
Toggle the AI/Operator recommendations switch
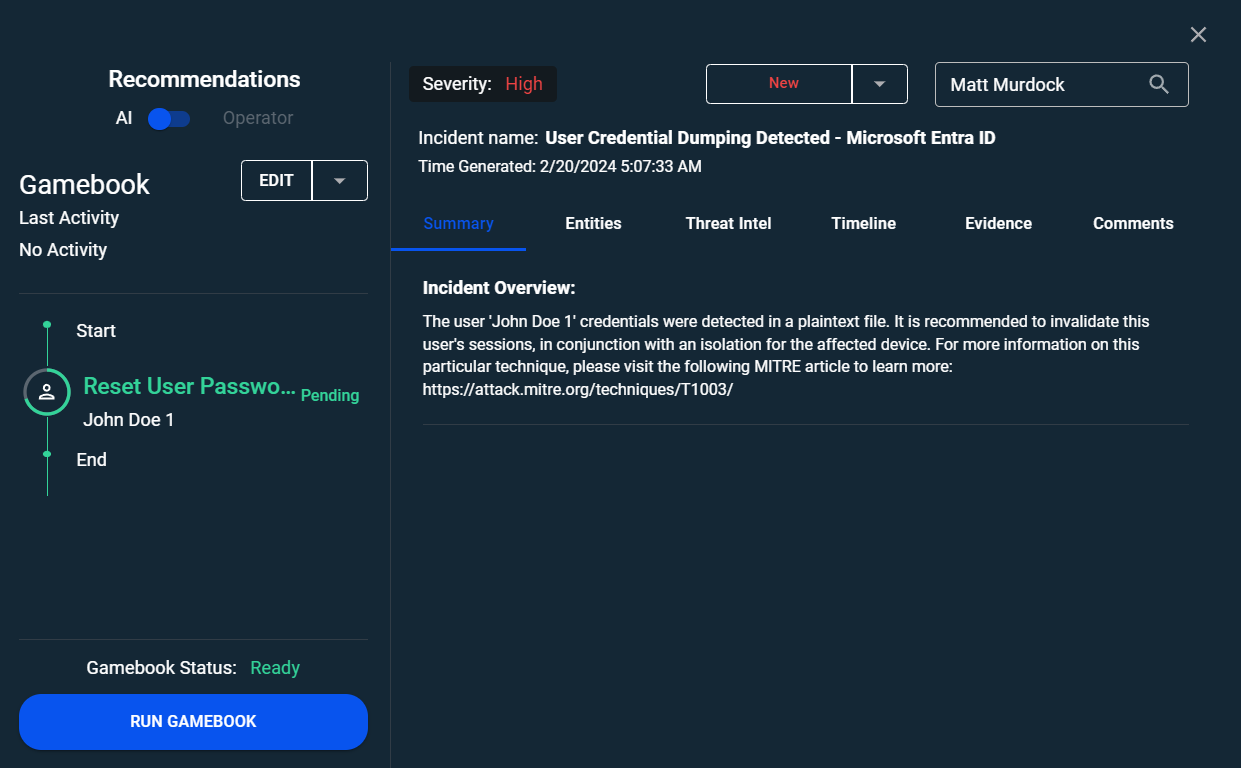[169, 119]
